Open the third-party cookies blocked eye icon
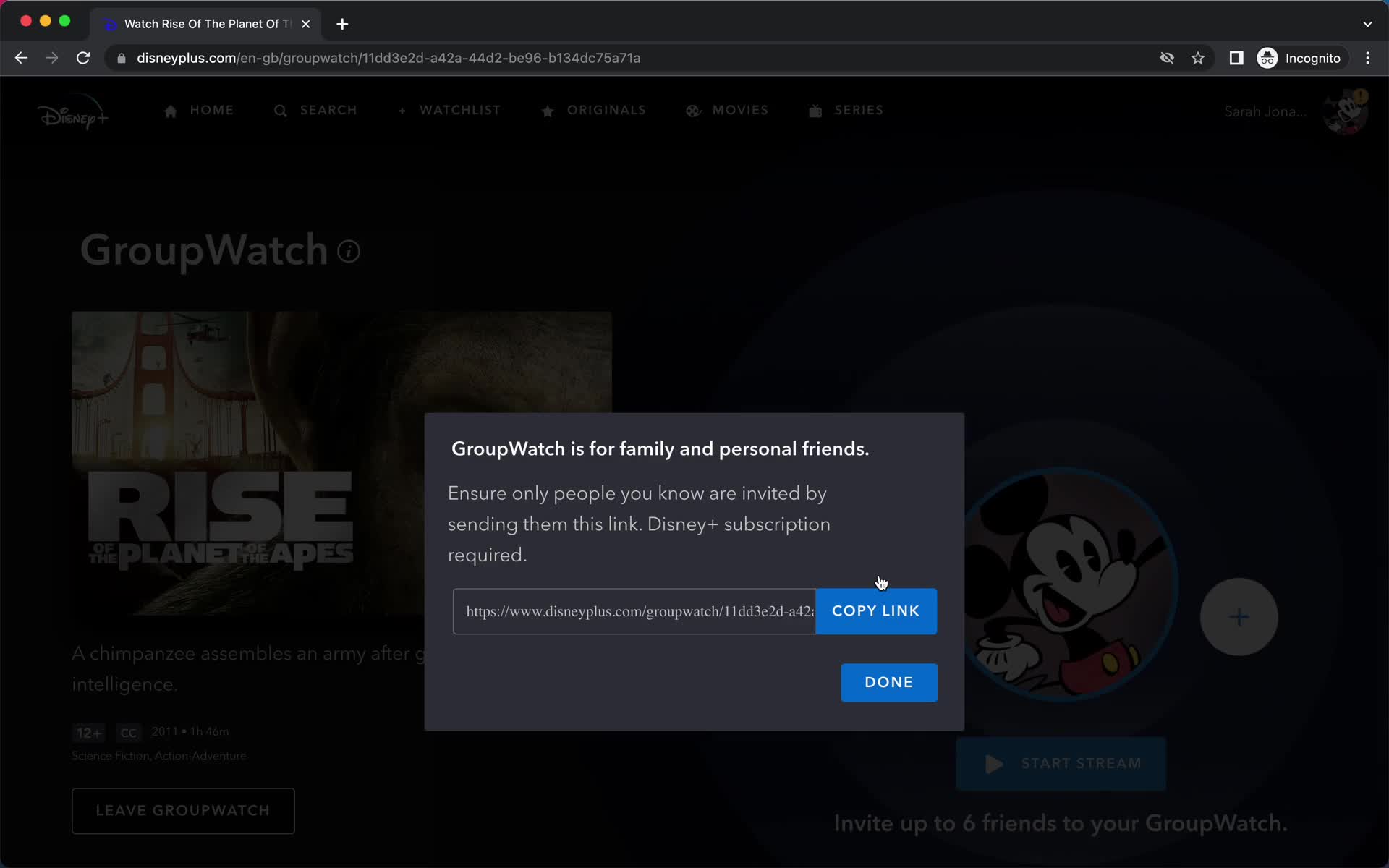Screen dimensions: 1389x868 tap(1167, 58)
